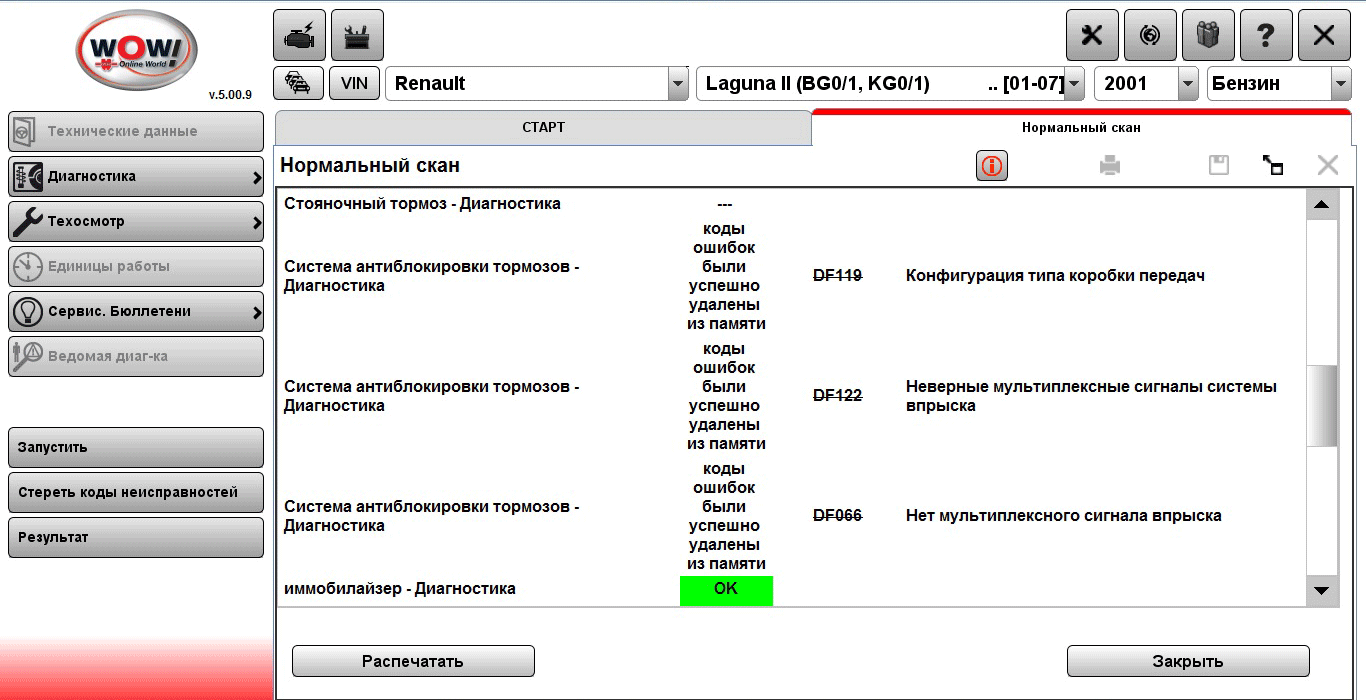Click the Распечатать button
The image size is (1366, 700).
point(413,661)
